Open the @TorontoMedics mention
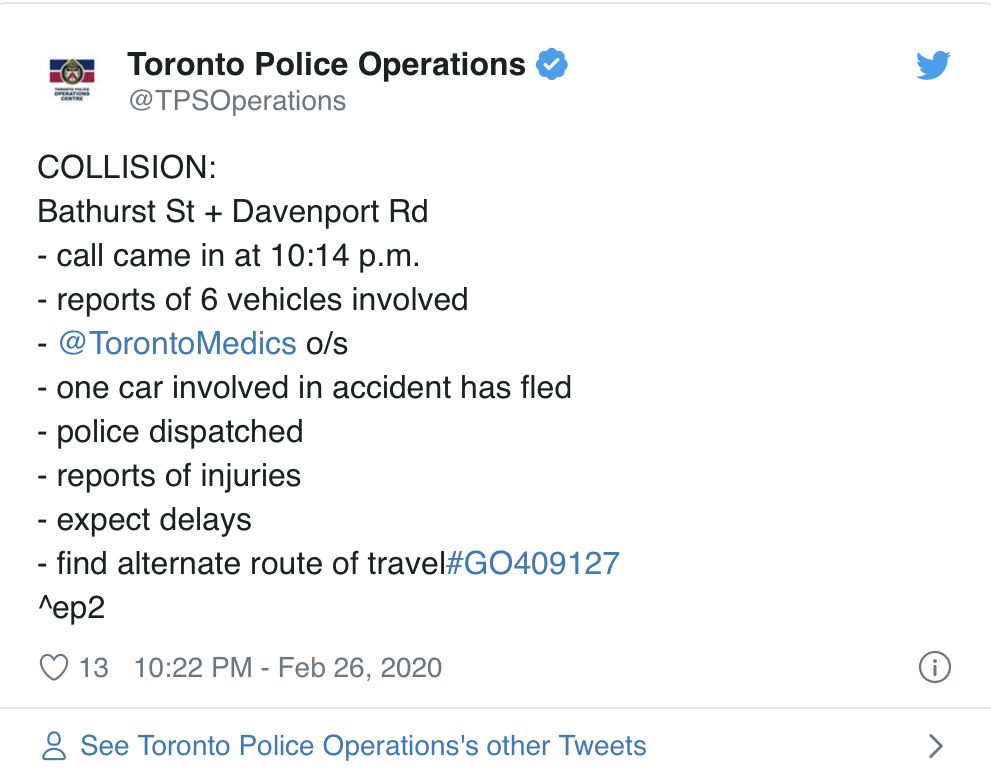 pos(177,344)
